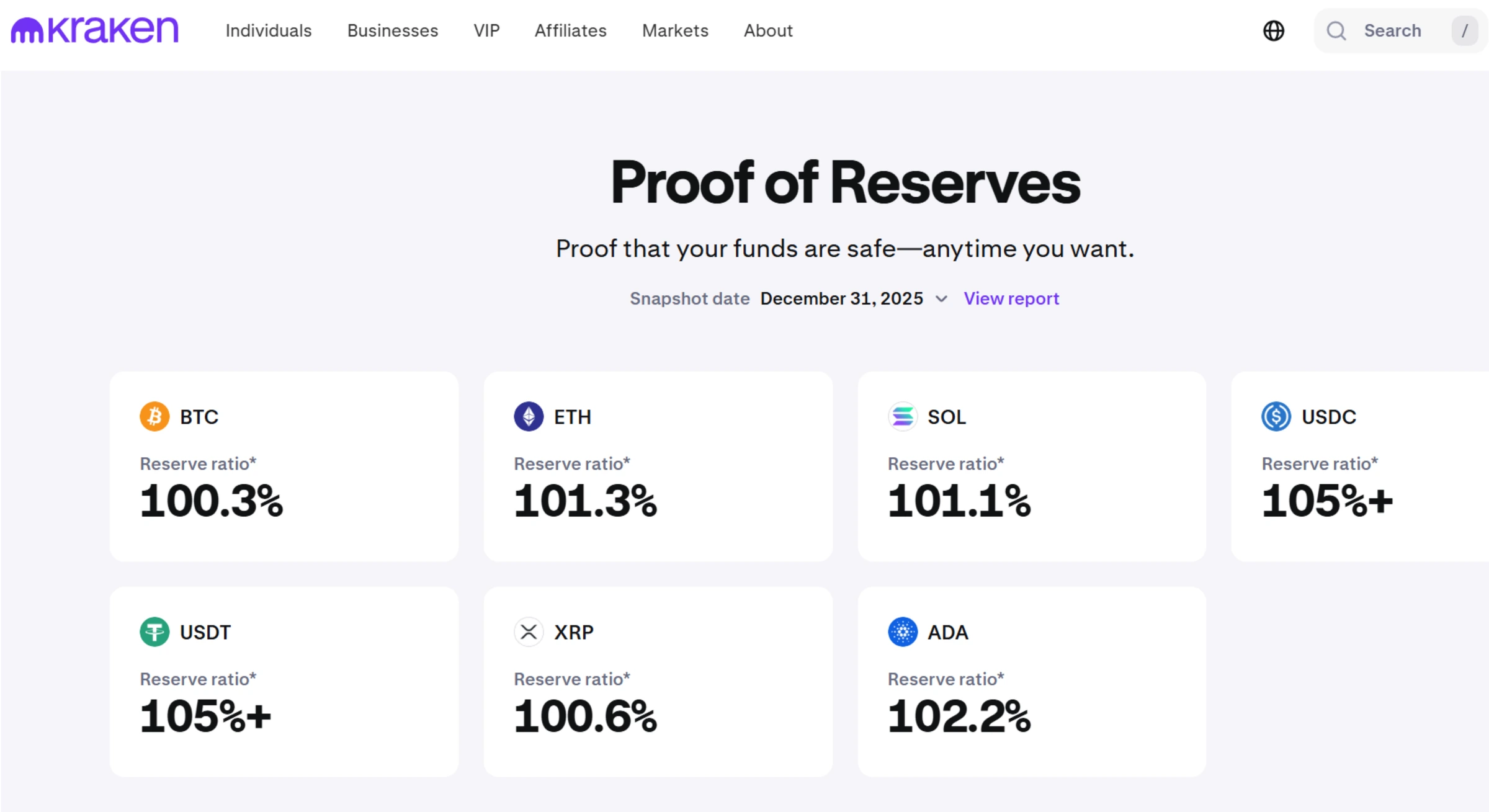Open the language globe selector
This screenshot has height=812, width=1489.
coord(1274,30)
